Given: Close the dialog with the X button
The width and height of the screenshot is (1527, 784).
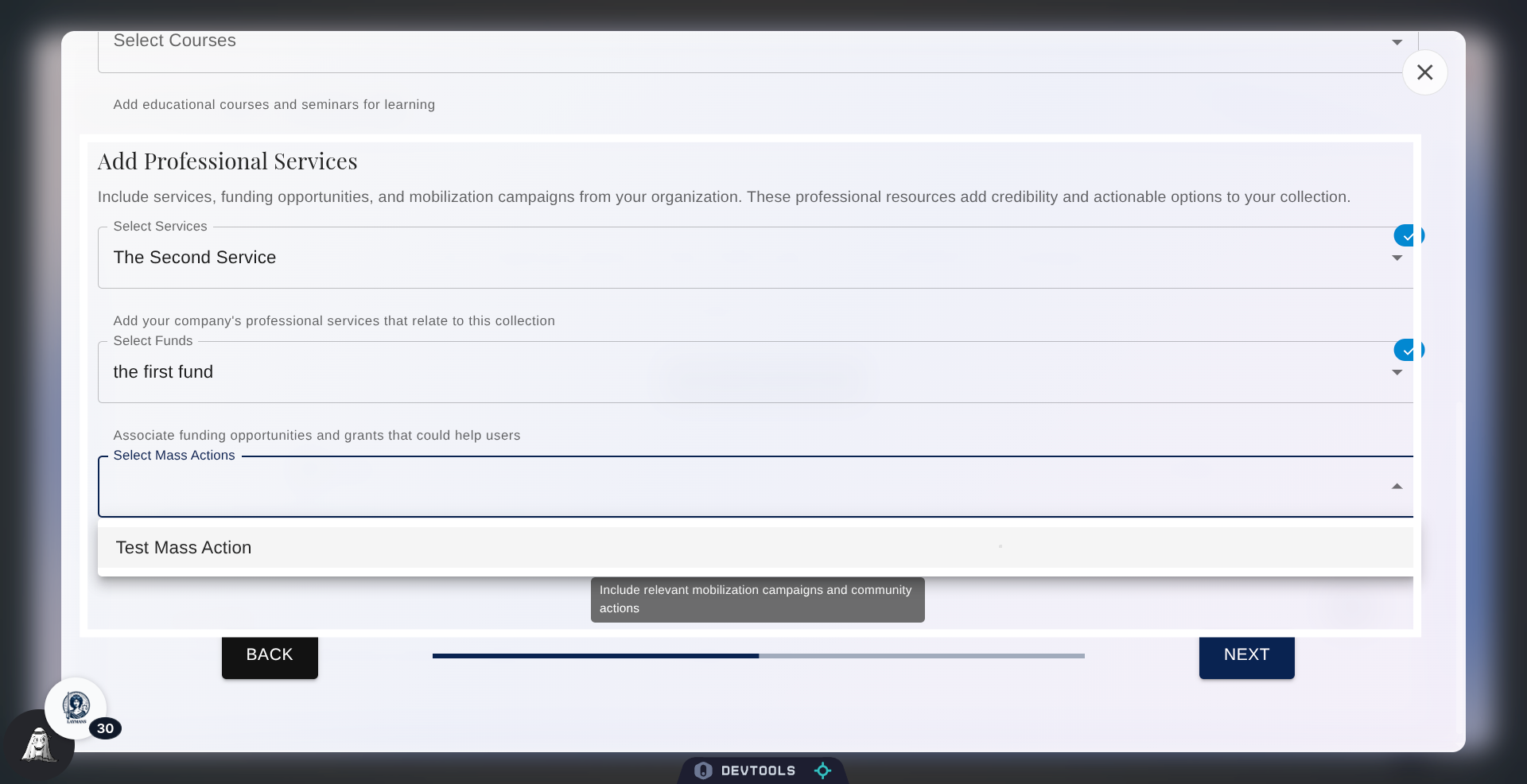Looking at the screenshot, I should click(x=1424, y=72).
